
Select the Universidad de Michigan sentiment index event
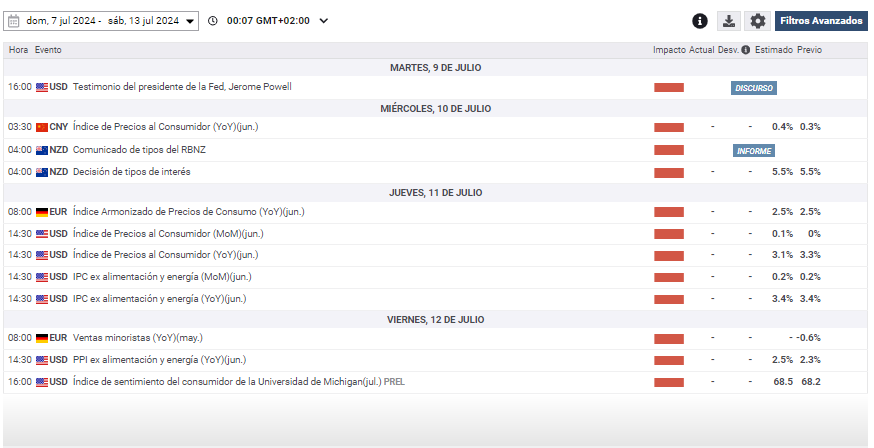point(239,382)
